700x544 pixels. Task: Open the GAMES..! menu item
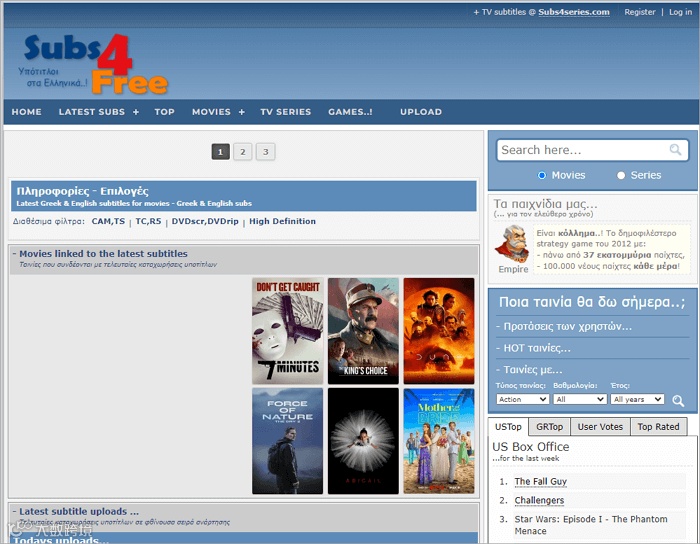point(350,112)
